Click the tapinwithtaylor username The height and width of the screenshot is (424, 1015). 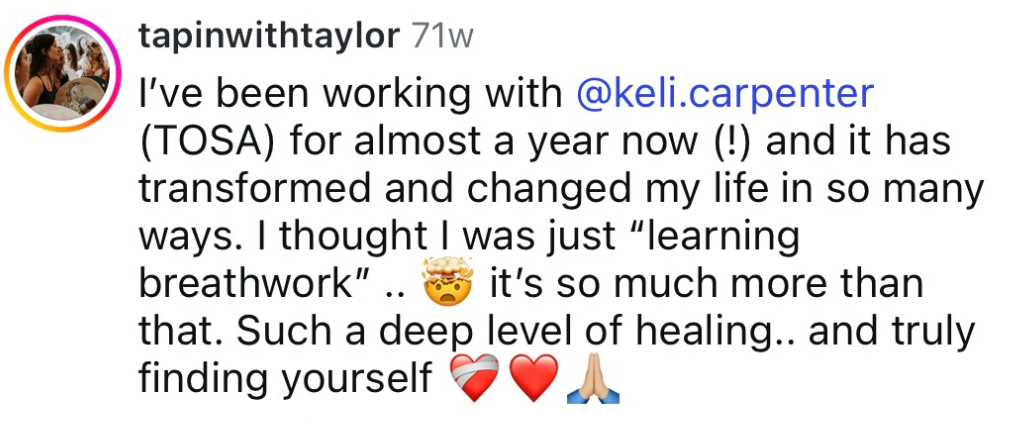tap(269, 37)
